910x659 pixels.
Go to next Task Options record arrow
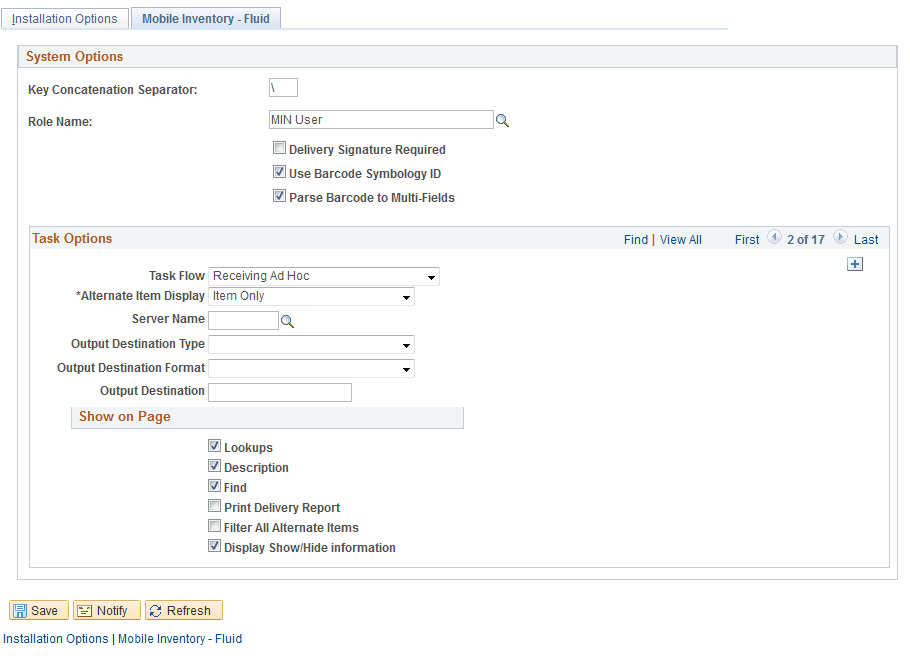tap(839, 239)
